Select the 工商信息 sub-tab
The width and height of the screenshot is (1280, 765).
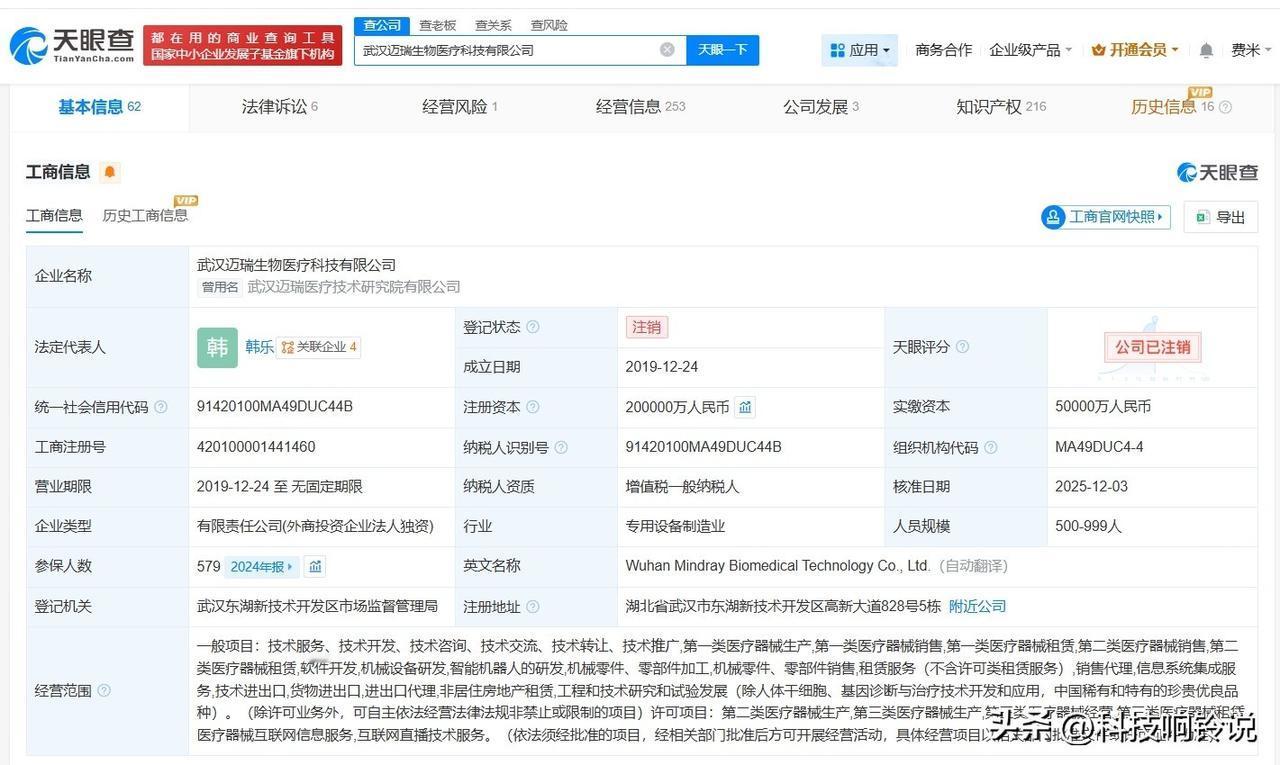tap(54, 216)
